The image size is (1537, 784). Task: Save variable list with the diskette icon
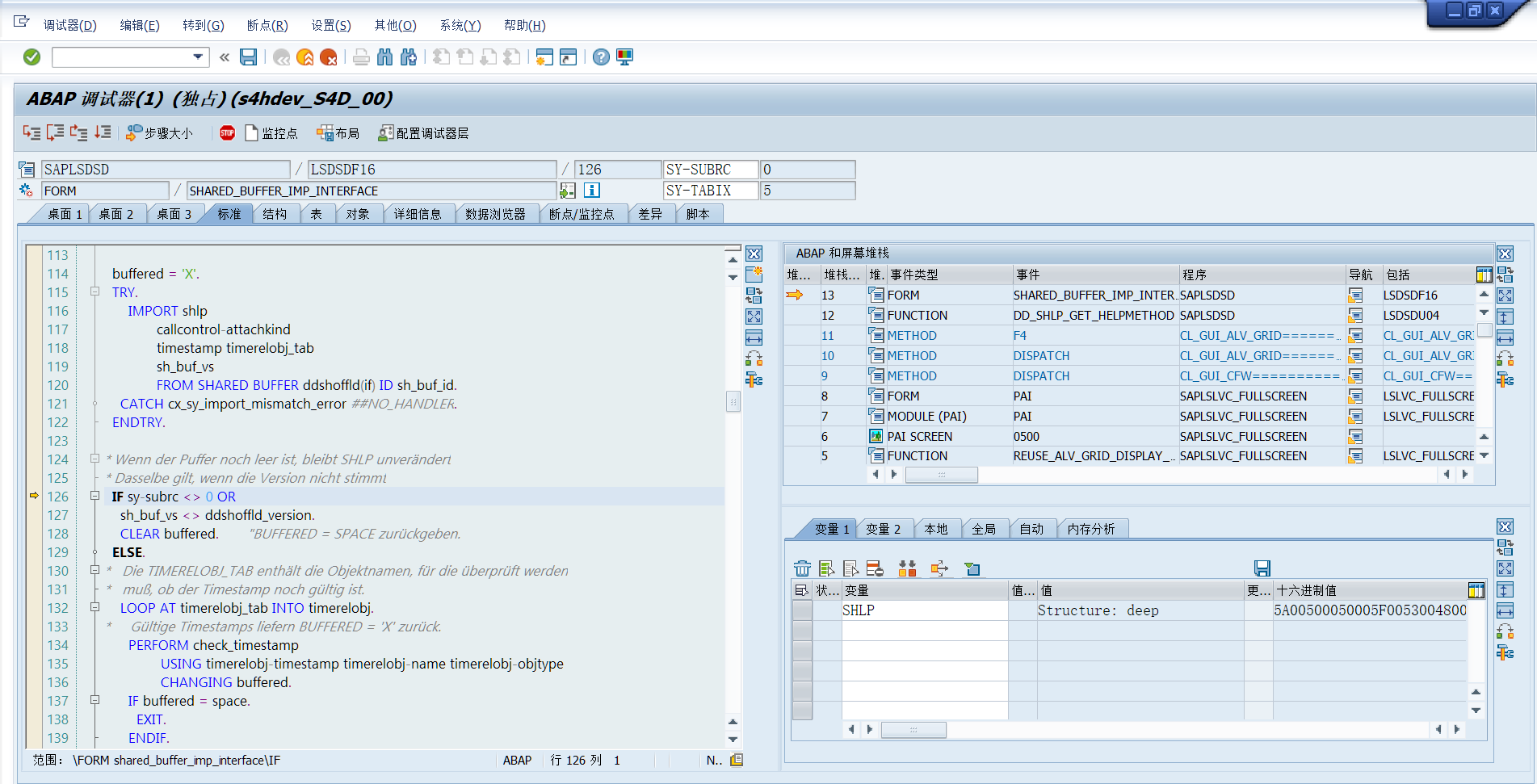[1262, 568]
